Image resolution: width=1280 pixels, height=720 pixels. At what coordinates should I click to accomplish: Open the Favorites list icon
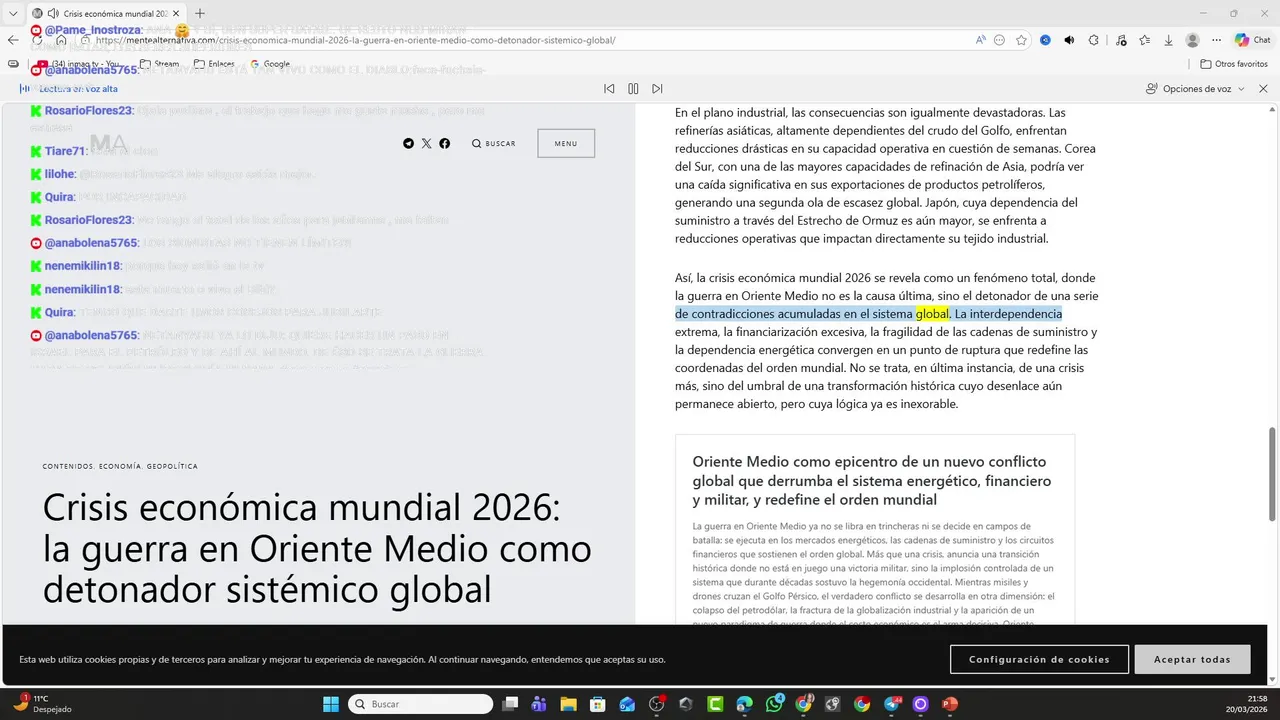coord(1145,40)
